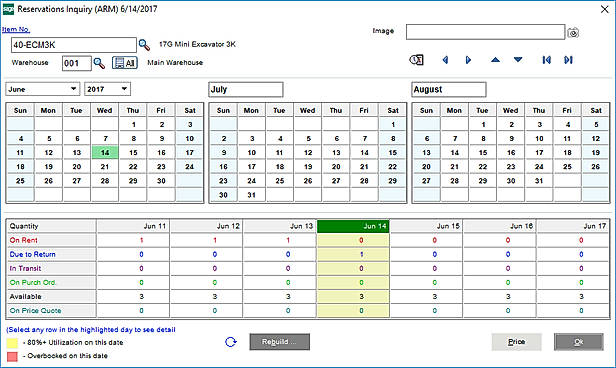616x368 pixels.
Task: Click the Price button
Action: pyautogui.click(x=516, y=342)
